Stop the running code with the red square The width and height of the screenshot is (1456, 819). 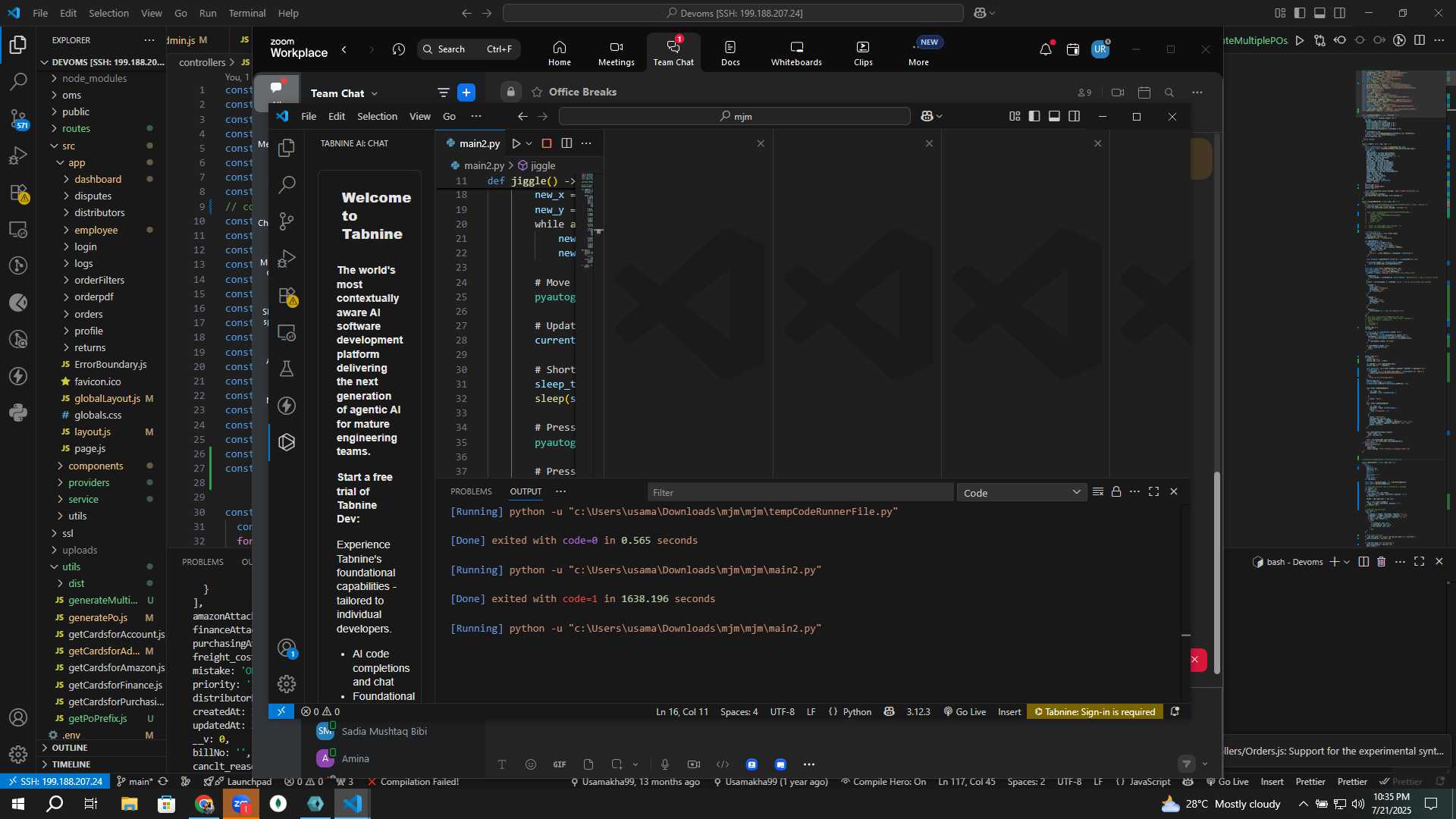(x=547, y=143)
